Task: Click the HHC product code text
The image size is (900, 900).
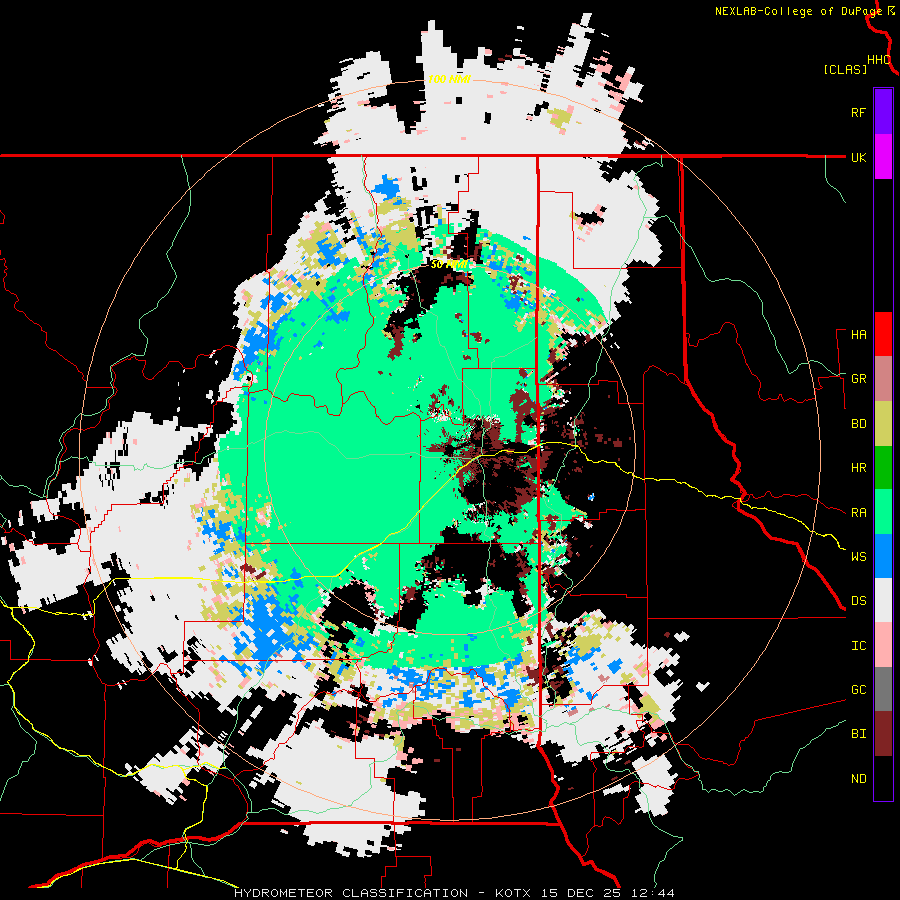Action: [879, 60]
